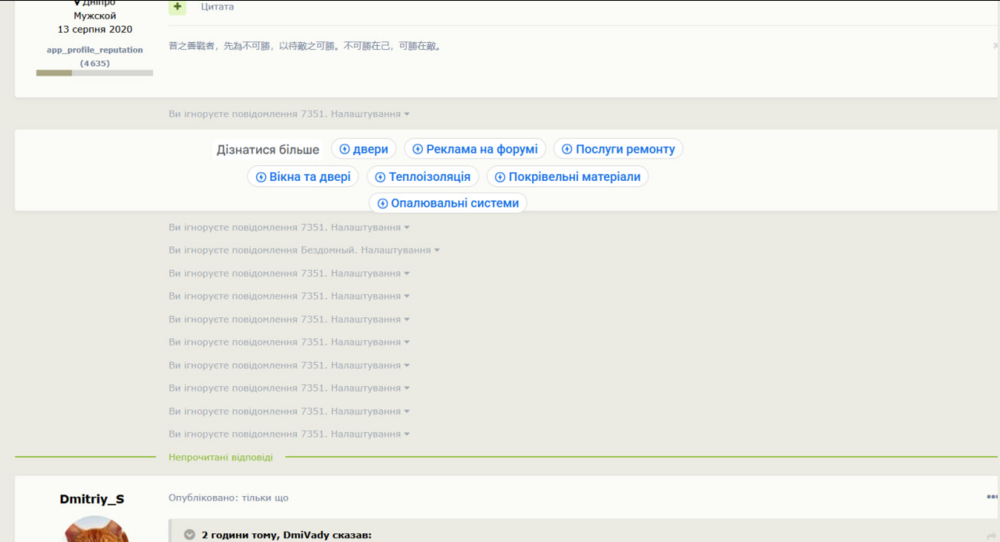Open the Послуги ремонту chip
The width and height of the screenshot is (1000, 542).
tap(618, 149)
